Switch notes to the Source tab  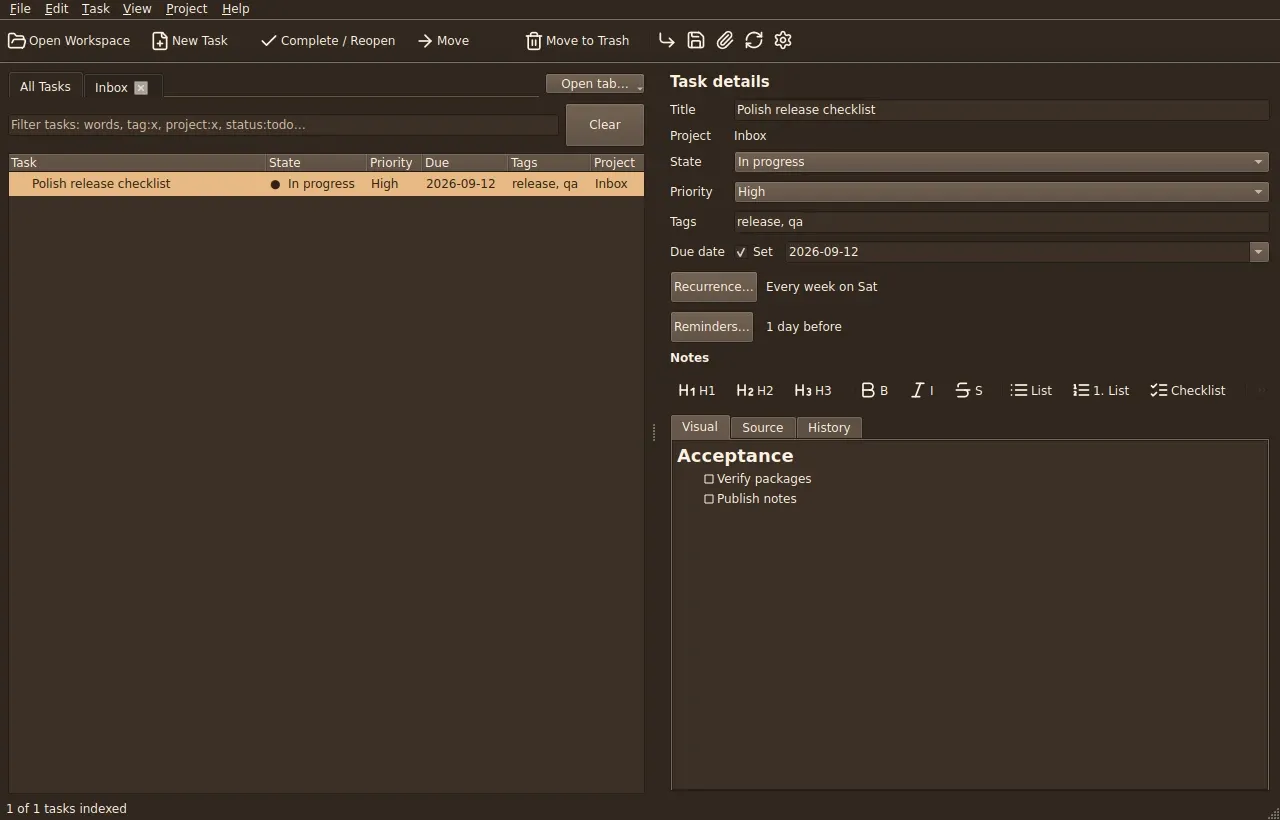762,428
